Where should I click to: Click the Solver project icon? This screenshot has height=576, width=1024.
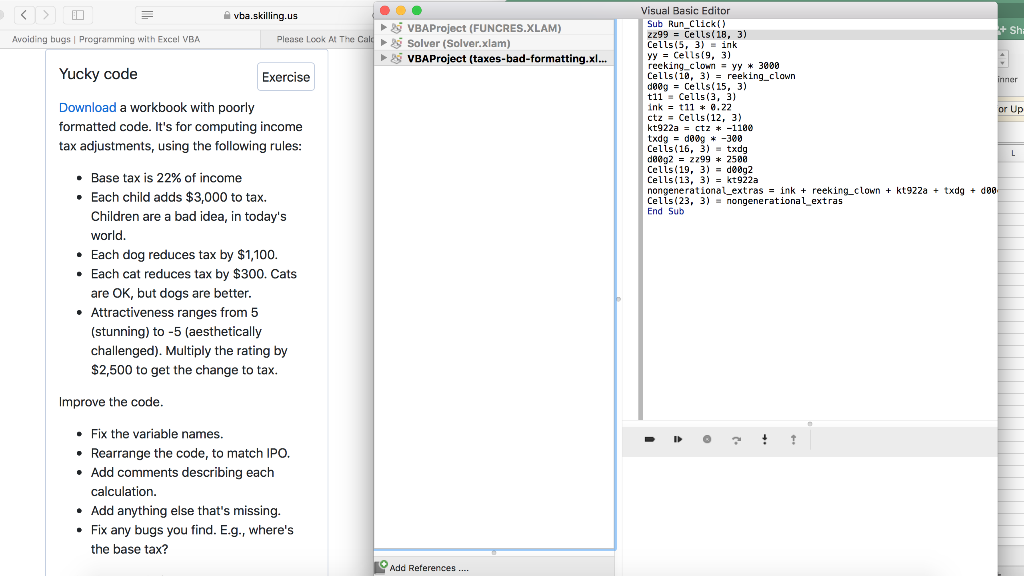[396, 43]
